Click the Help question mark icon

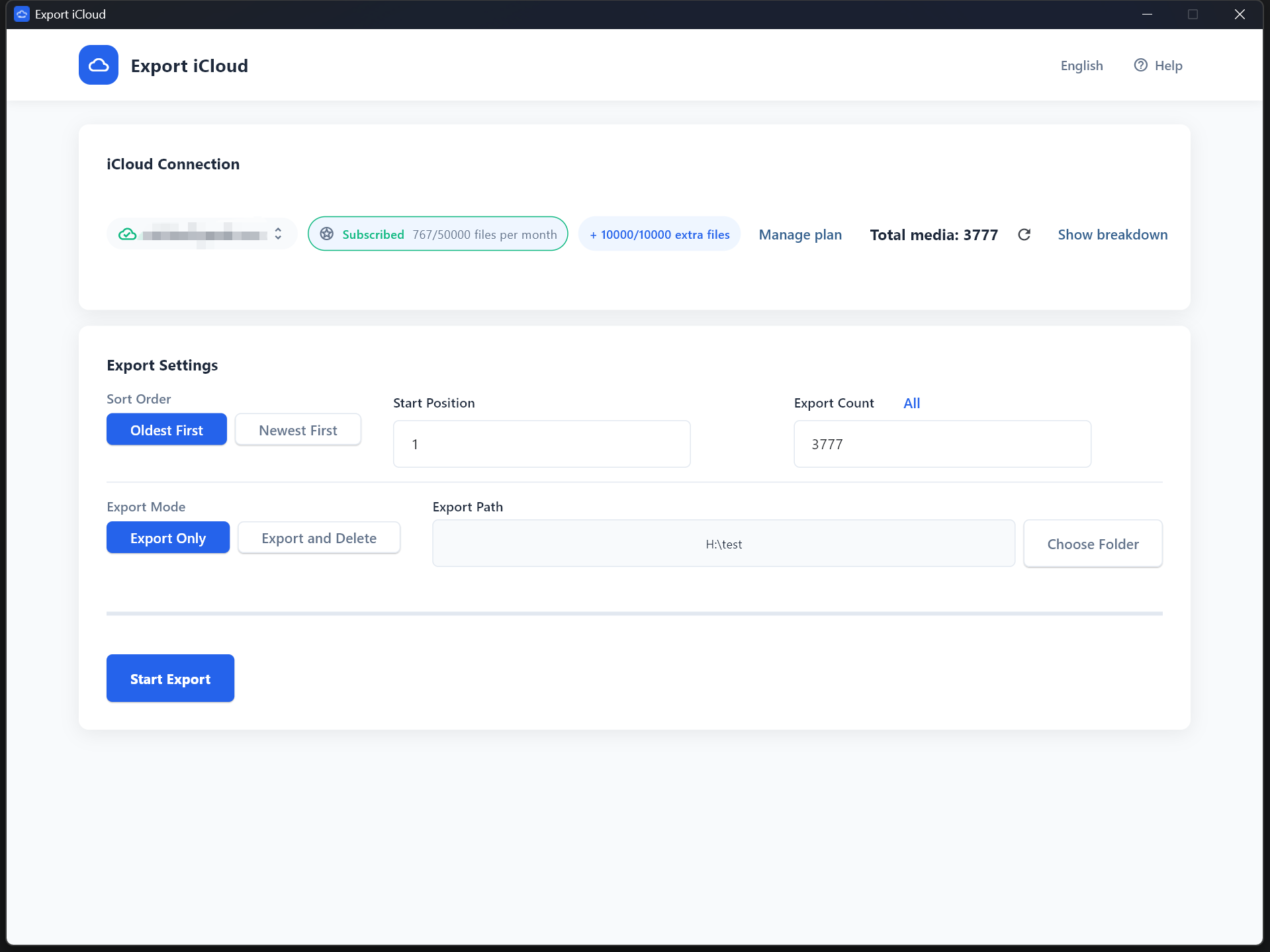click(1140, 65)
